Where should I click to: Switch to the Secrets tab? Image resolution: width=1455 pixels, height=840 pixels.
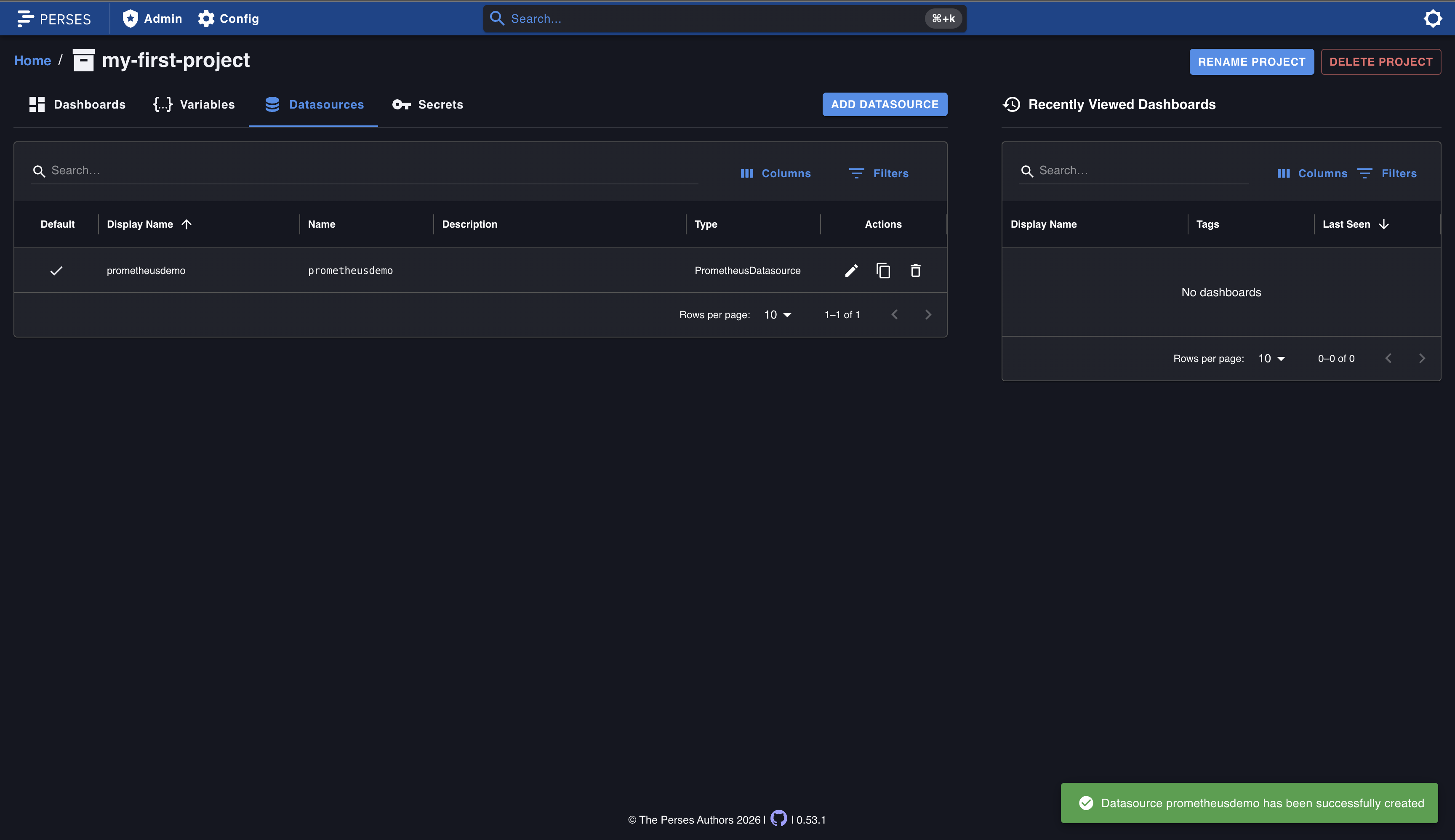(x=427, y=104)
